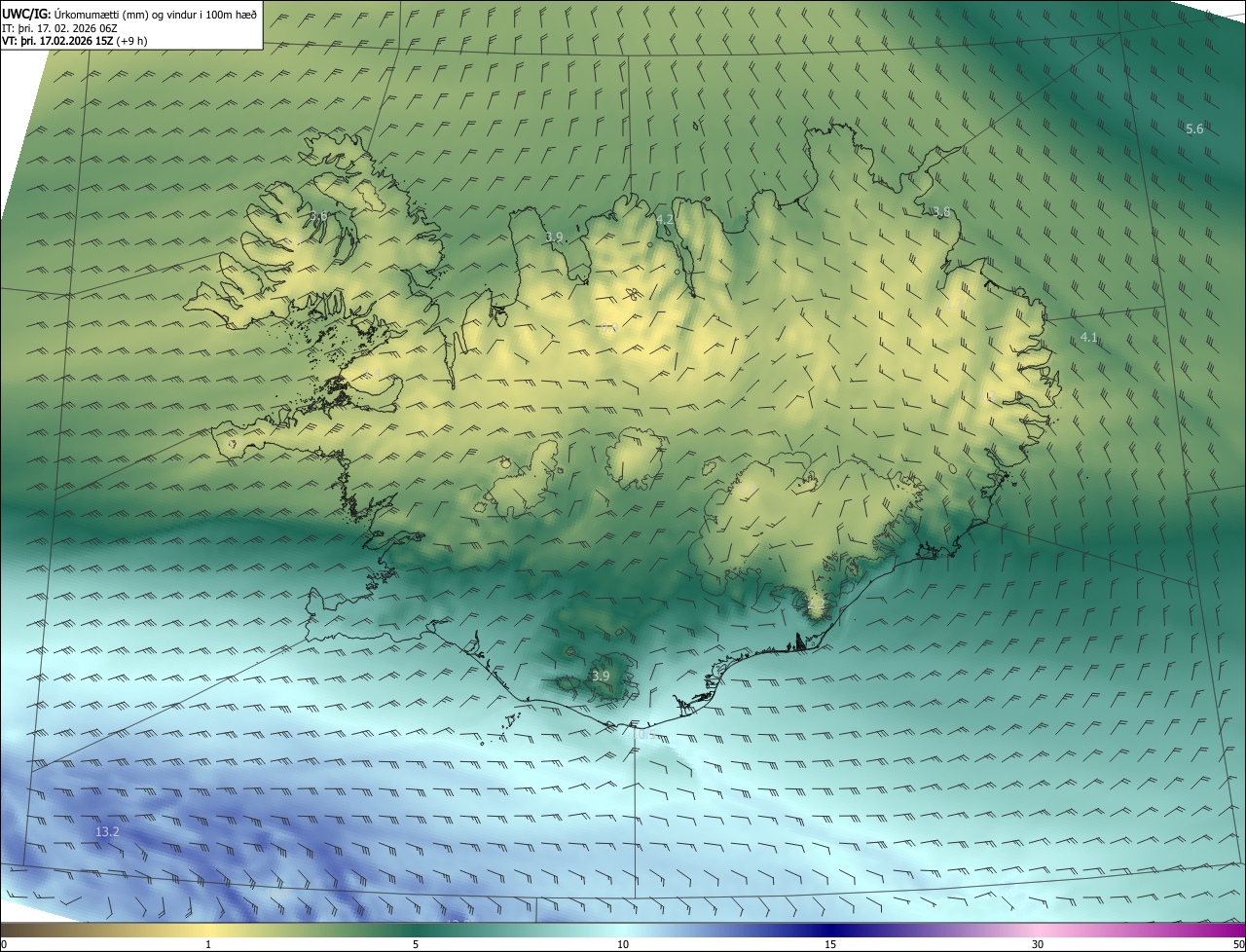The image size is (1246, 952).
Task: Click the 13.2 precipitable water value
Action: pos(107,831)
